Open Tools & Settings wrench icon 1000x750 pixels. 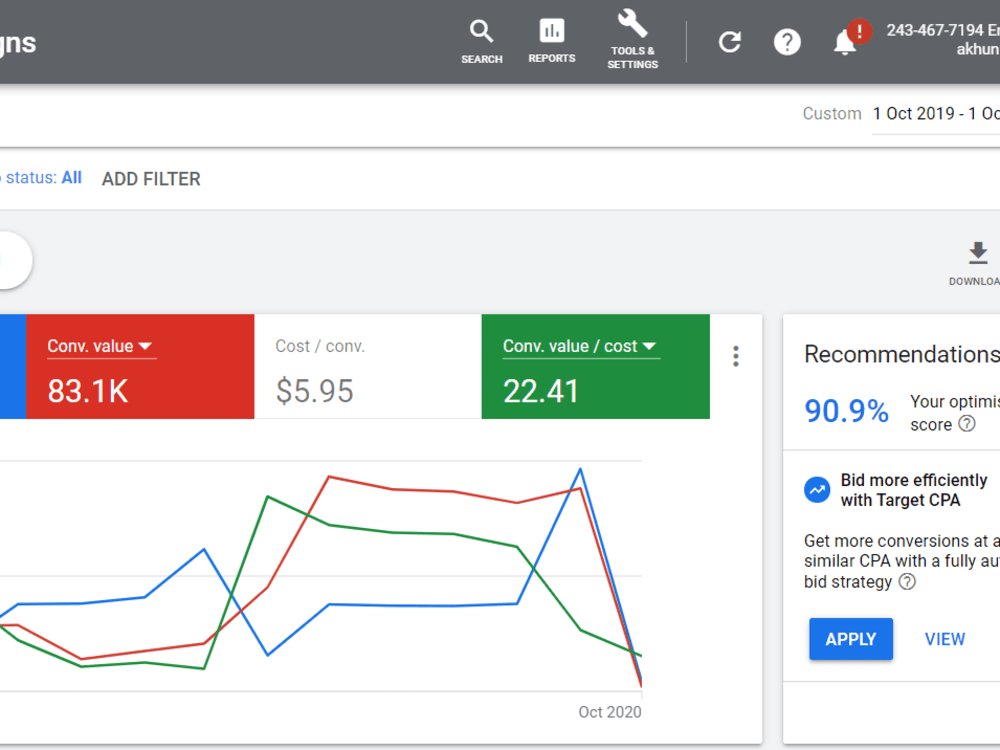(632, 40)
